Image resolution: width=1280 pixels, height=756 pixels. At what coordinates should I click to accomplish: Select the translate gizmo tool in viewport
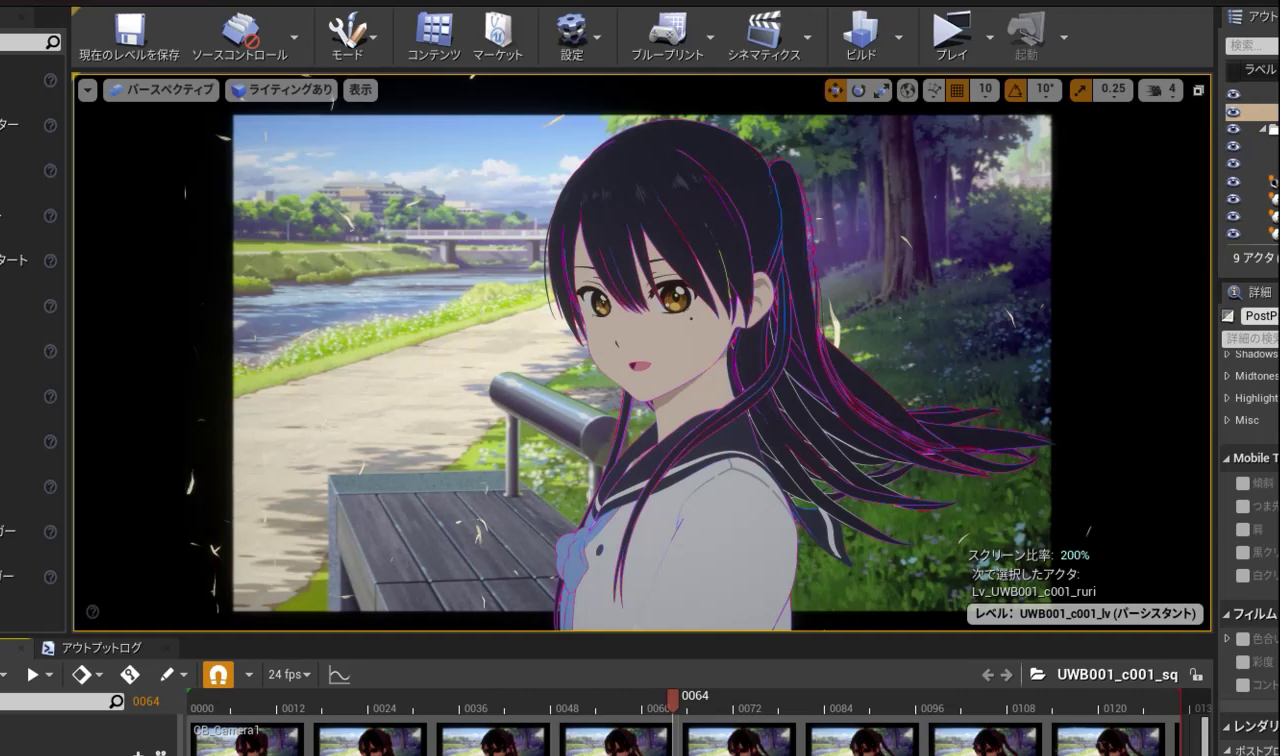click(835, 90)
